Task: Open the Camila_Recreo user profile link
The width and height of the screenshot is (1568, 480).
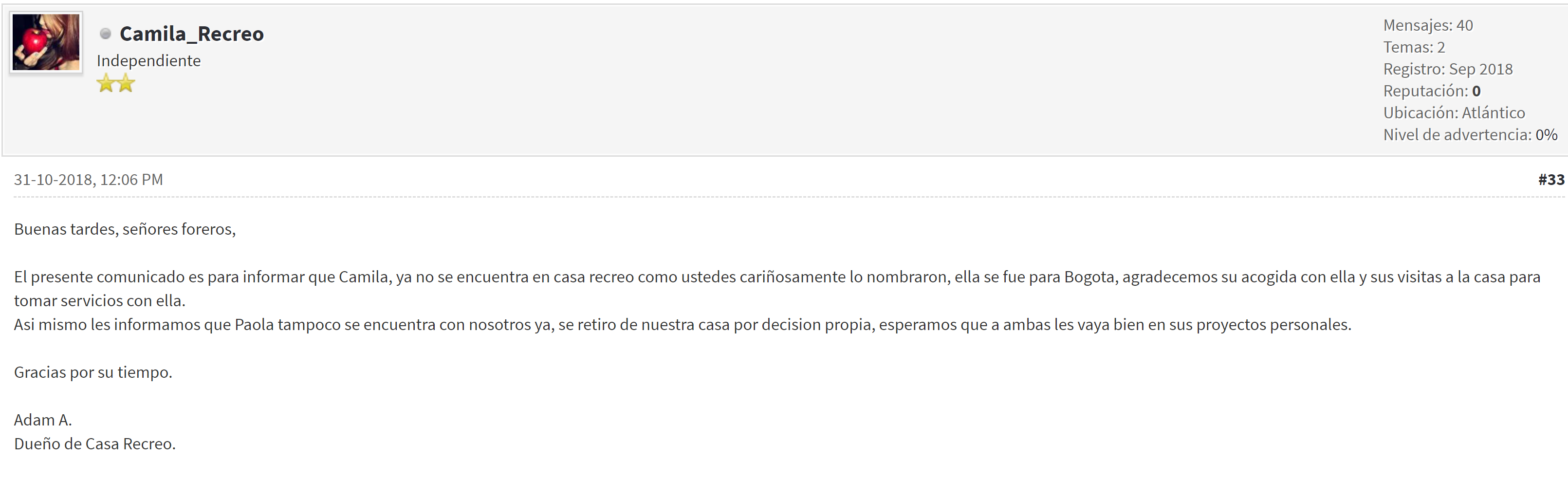Action: tap(191, 34)
